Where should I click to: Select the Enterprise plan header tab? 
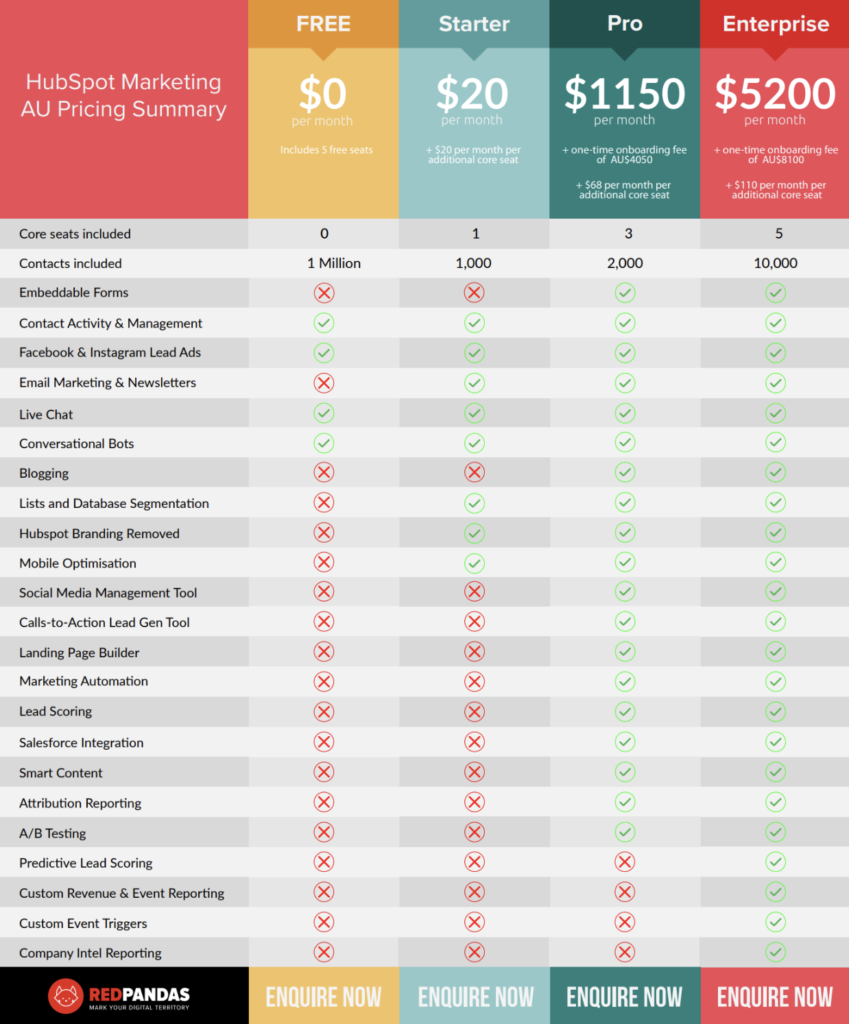(x=775, y=24)
